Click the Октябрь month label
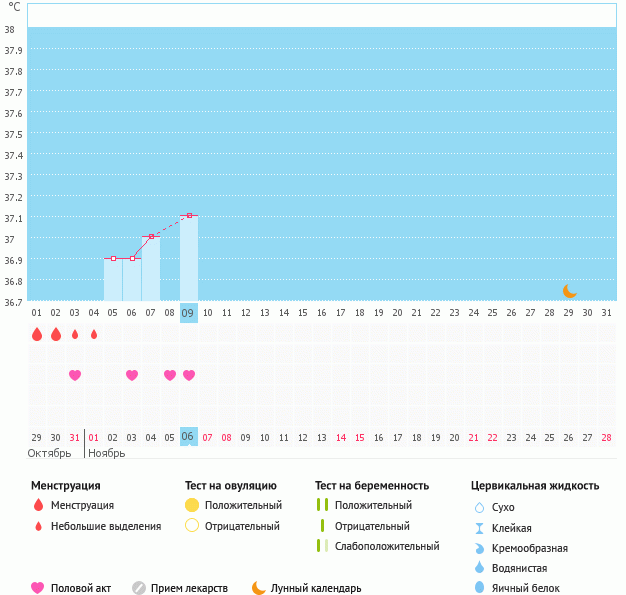 [x=50, y=453]
